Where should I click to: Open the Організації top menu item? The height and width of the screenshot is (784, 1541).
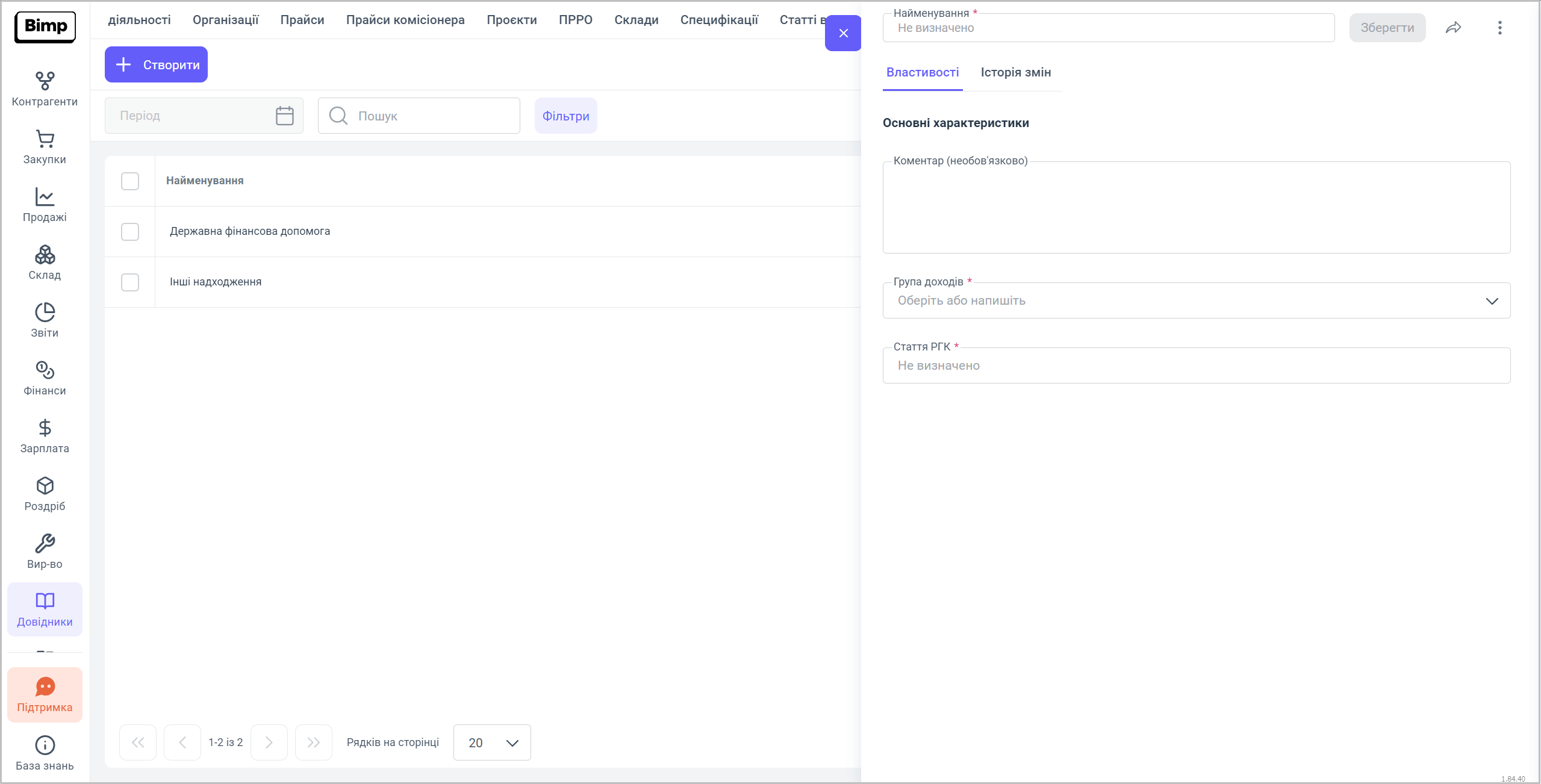click(x=225, y=20)
